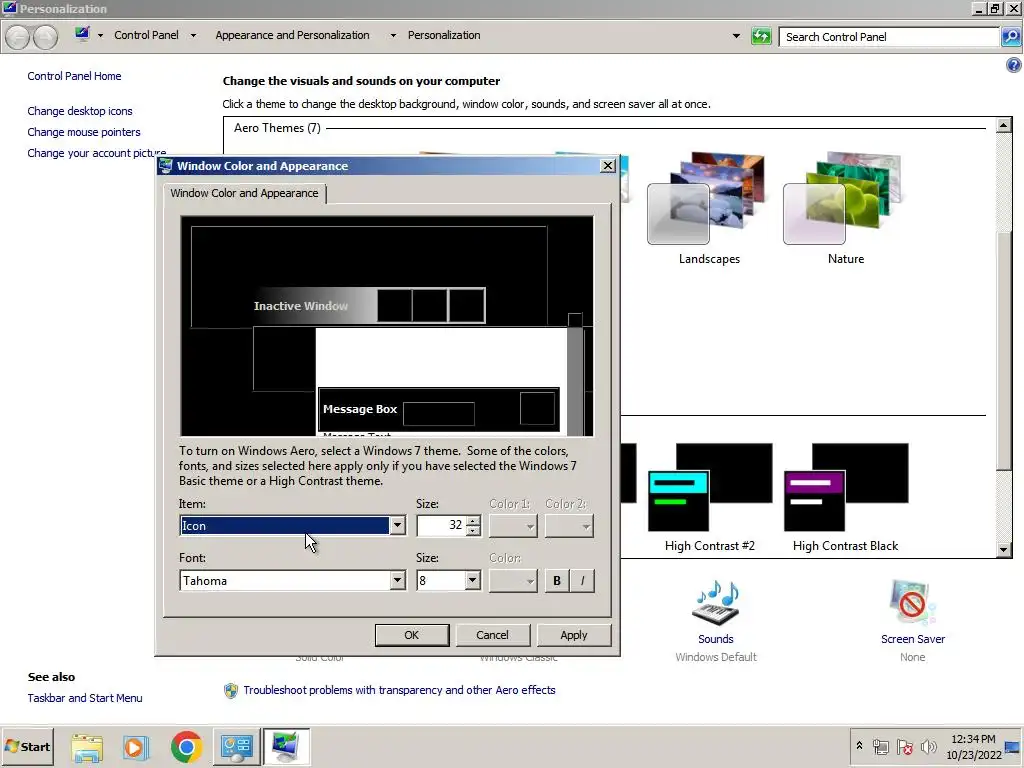Screen dimensions: 1024x768
Task: Open Taskbar and Start Menu link
Action: [85, 698]
